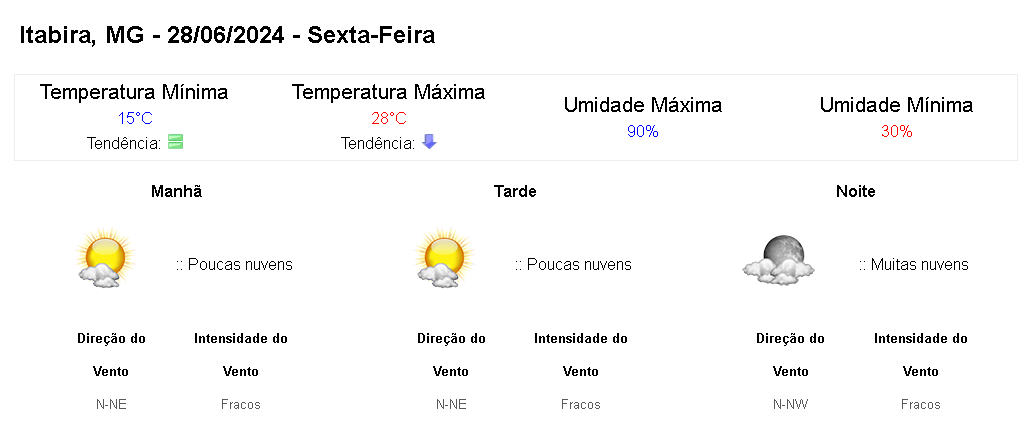Click the Temperatura Máxima heading
Viewport: 1030px width, 430px height.
pos(388,92)
